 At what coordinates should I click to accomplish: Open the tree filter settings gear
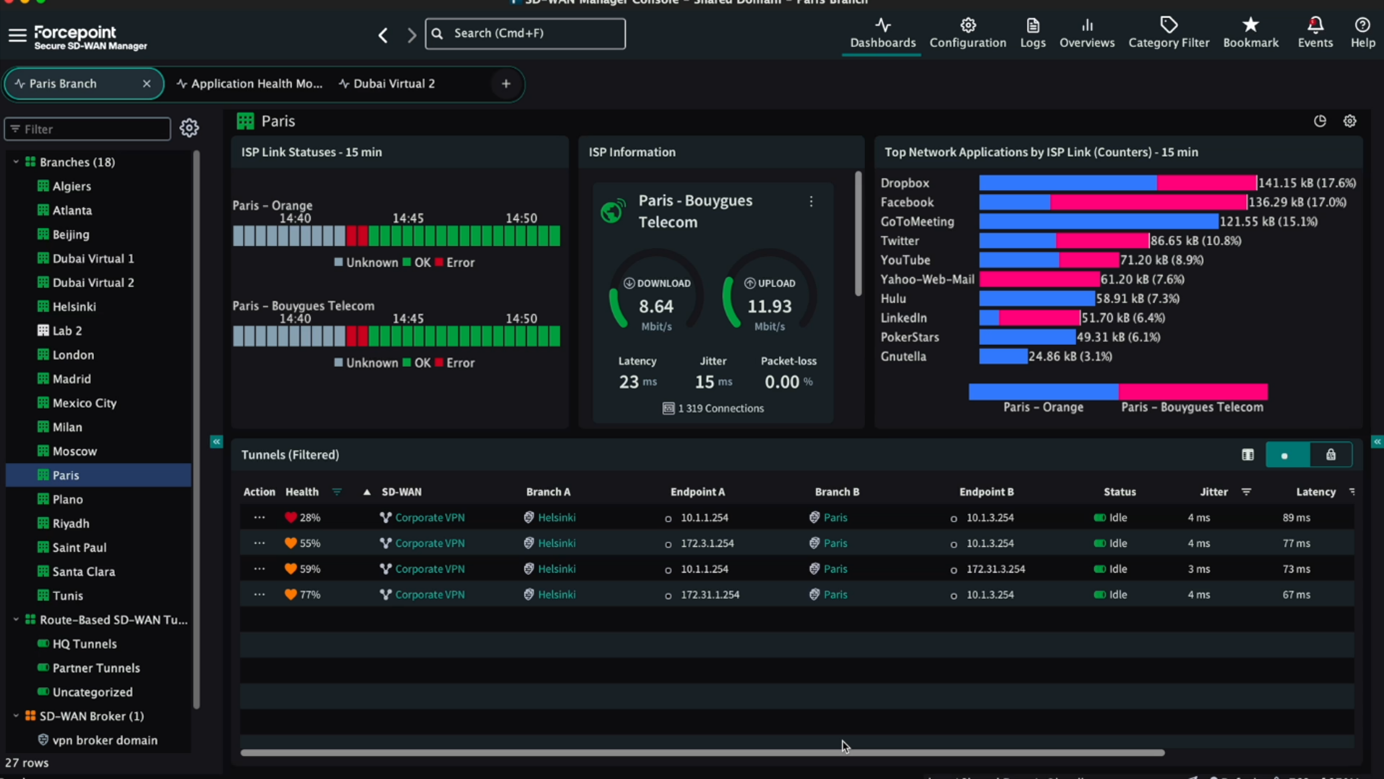tap(189, 128)
